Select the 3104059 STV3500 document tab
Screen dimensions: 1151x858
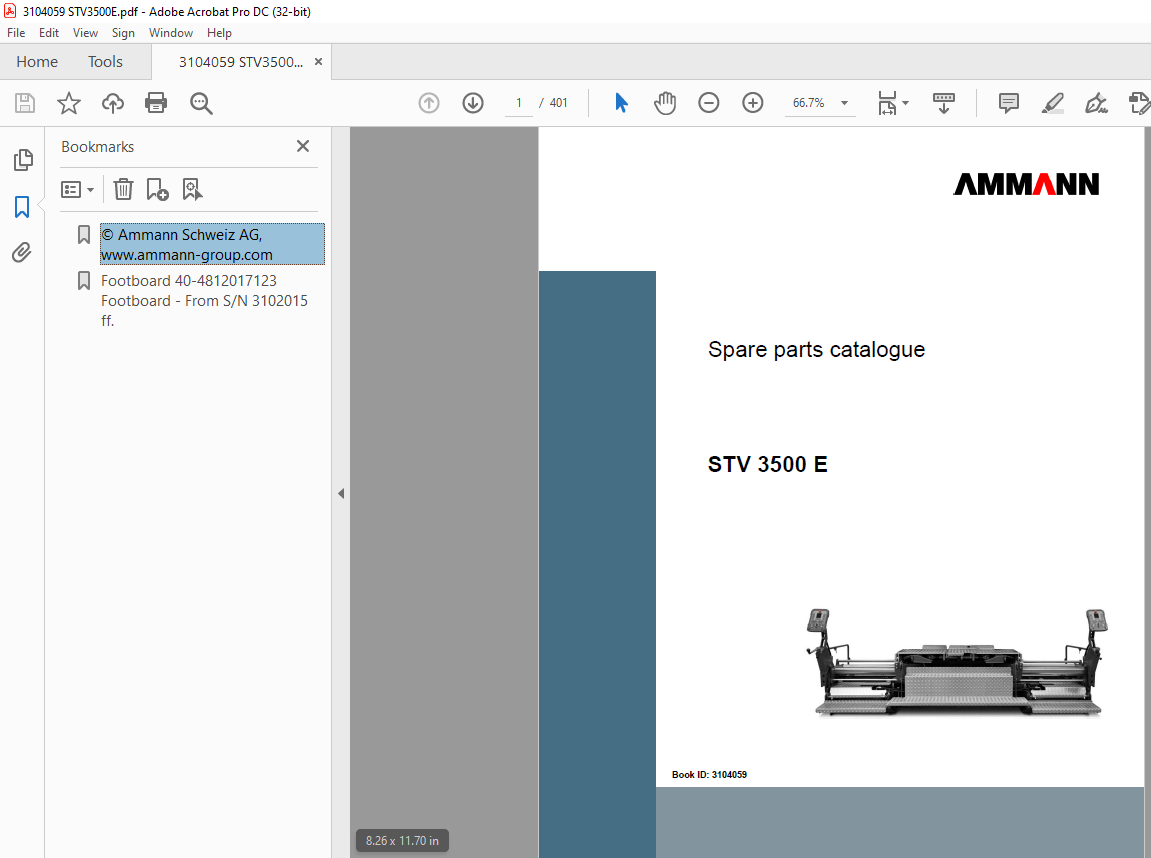point(241,62)
